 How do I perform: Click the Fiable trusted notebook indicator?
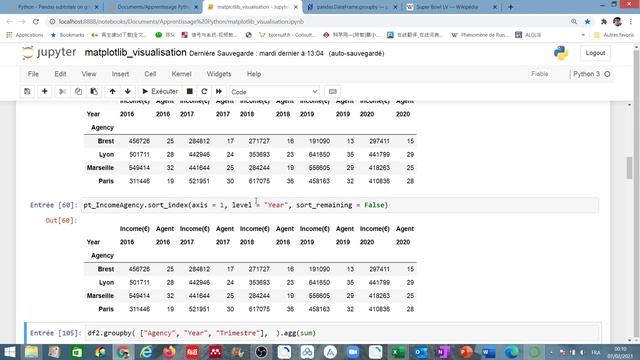tap(540, 74)
